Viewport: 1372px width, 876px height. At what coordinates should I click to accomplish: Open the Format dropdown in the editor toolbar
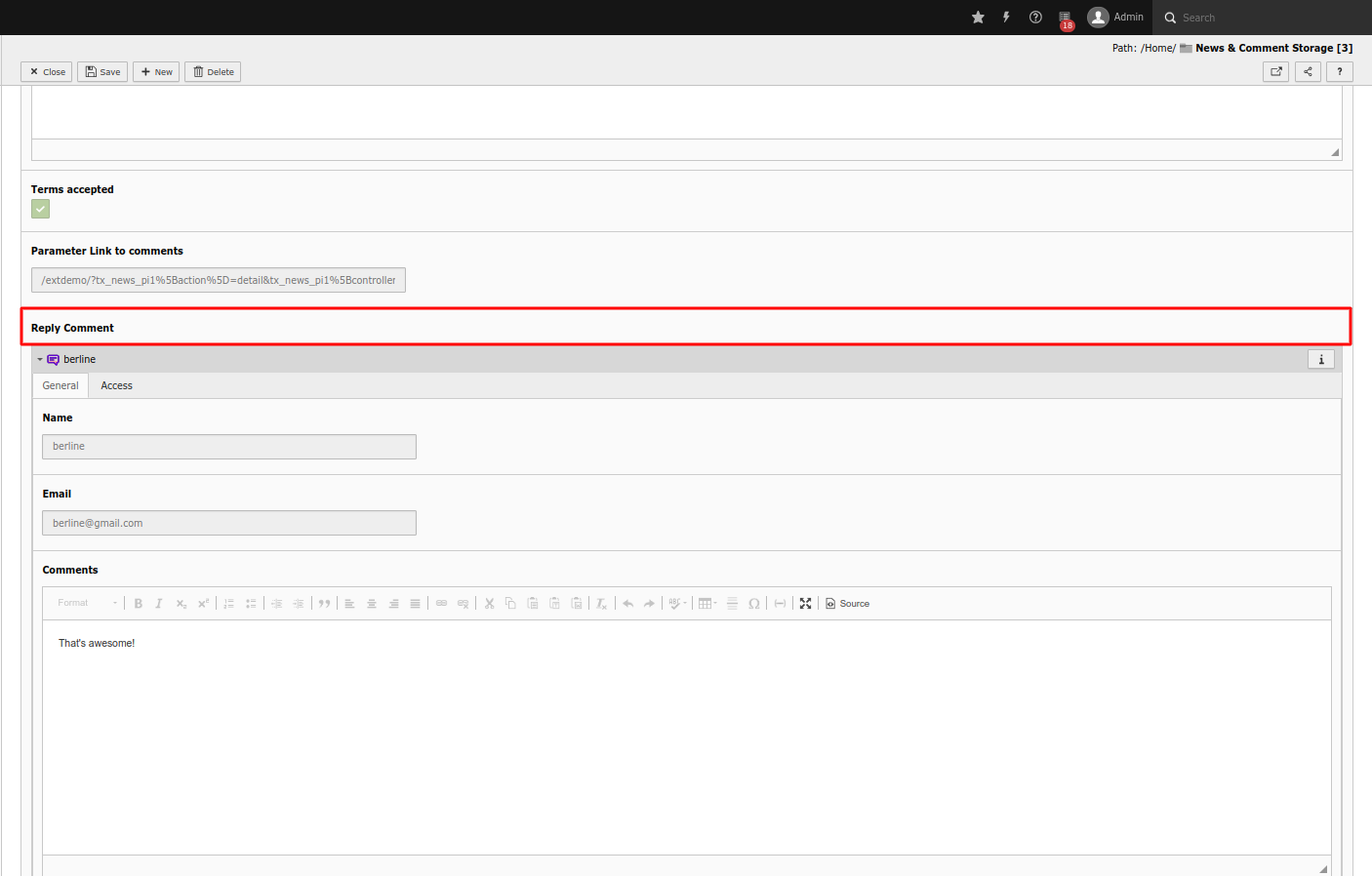click(x=85, y=603)
